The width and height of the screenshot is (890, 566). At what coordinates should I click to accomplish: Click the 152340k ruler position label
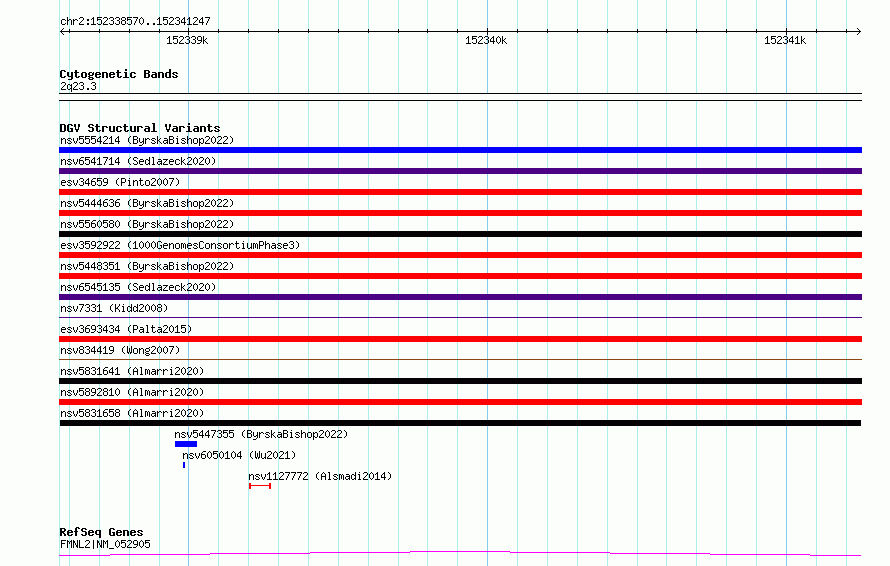click(x=486, y=40)
